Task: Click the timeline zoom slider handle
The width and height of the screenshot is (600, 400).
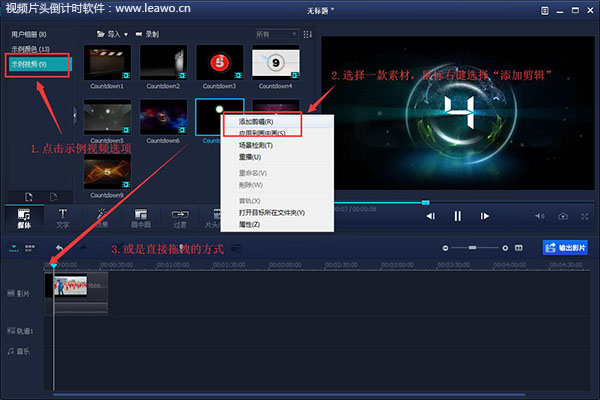Action: click(473, 248)
